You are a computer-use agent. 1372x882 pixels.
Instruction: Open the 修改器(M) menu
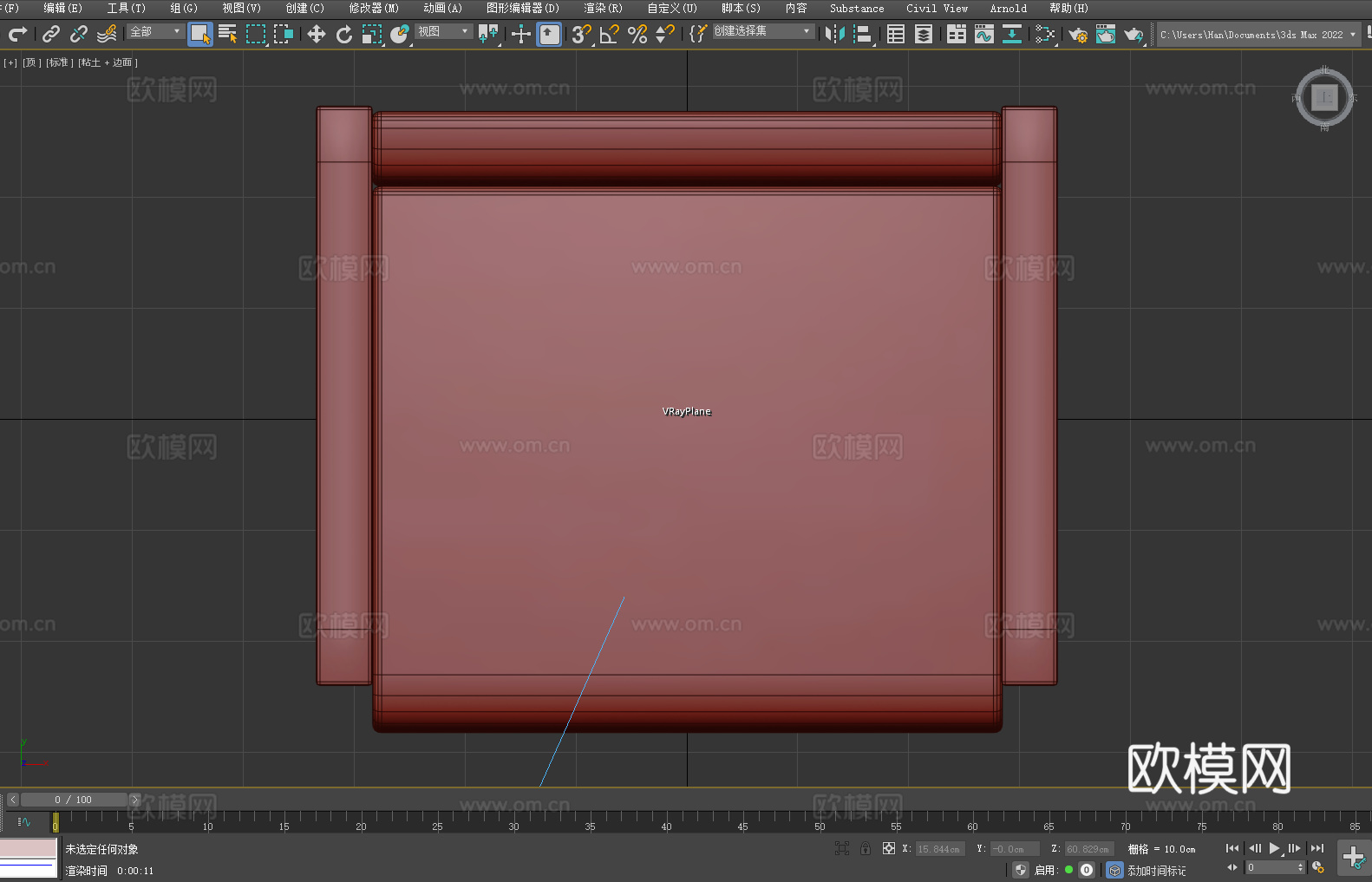[374, 8]
